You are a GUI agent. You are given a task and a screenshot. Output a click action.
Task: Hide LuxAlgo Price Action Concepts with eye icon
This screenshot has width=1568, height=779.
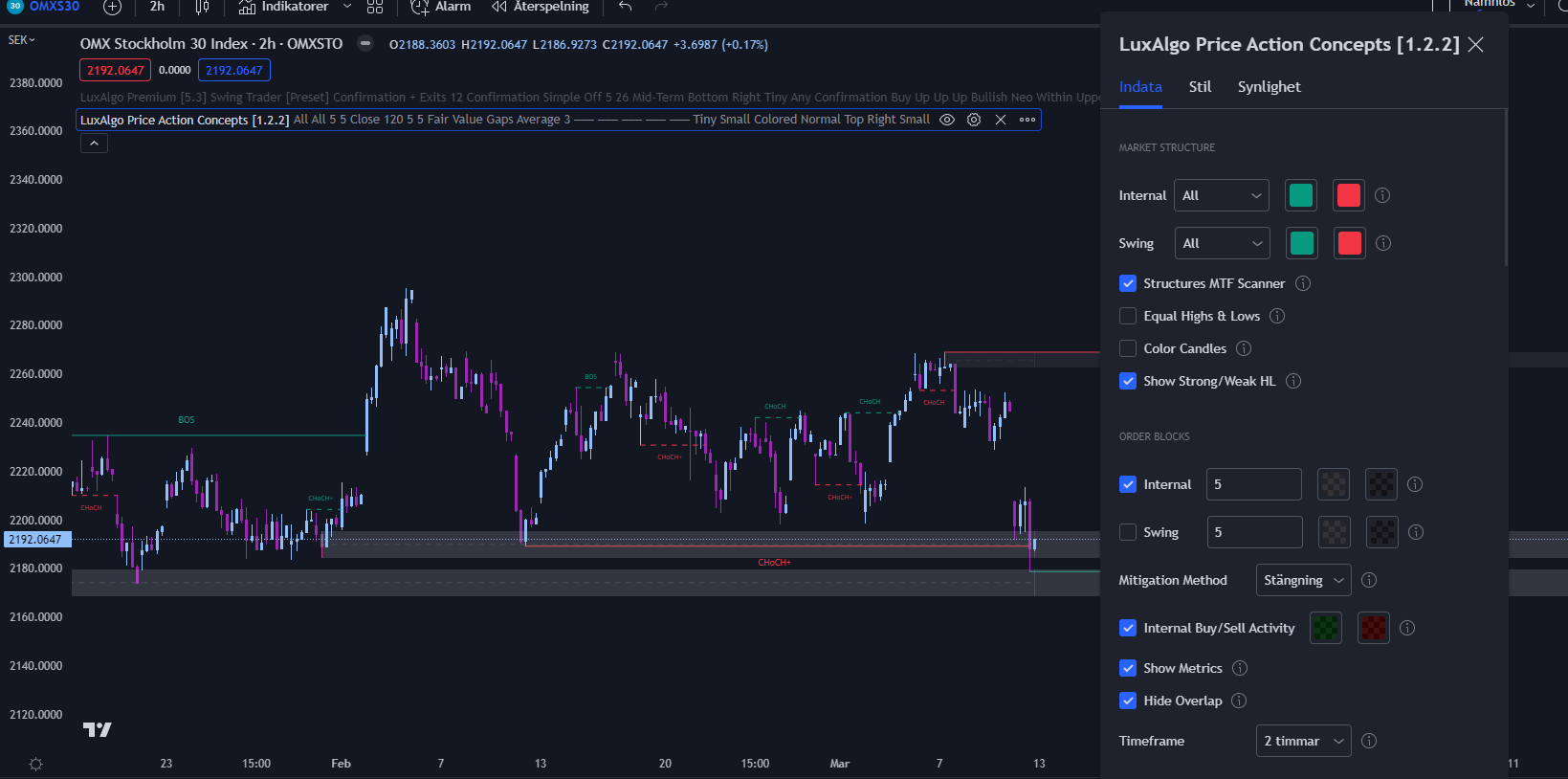947,120
